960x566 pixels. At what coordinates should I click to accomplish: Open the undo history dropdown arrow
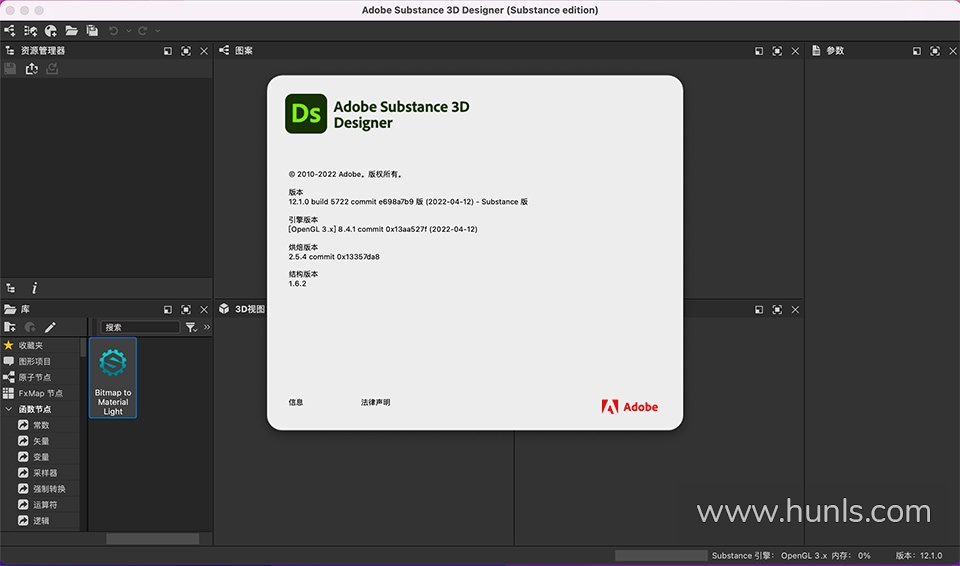pos(128,31)
